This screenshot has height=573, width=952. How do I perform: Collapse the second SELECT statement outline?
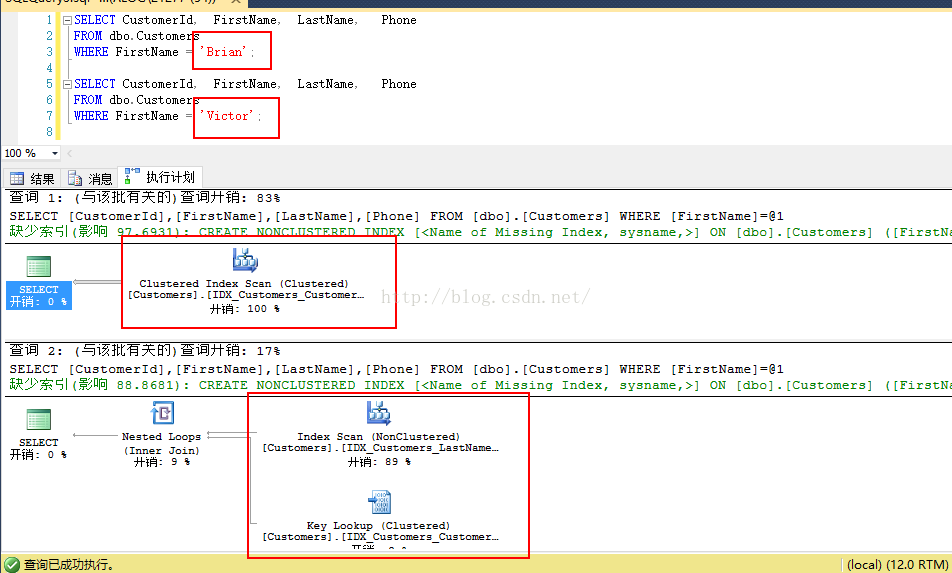pos(67,84)
